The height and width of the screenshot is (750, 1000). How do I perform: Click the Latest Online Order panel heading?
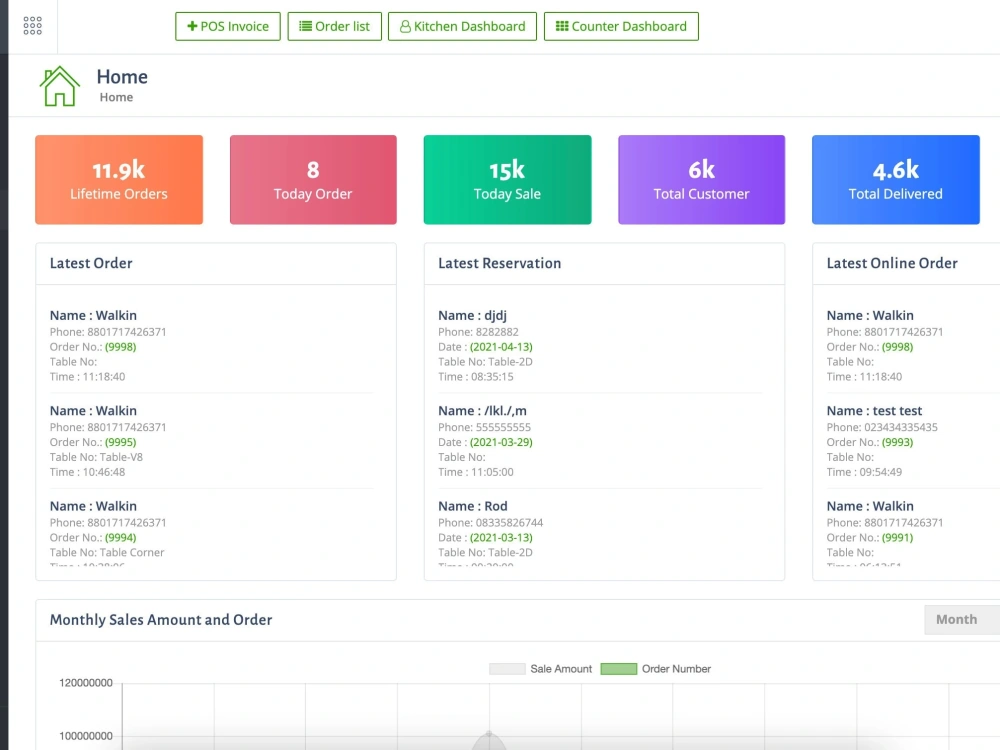(892, 263)
